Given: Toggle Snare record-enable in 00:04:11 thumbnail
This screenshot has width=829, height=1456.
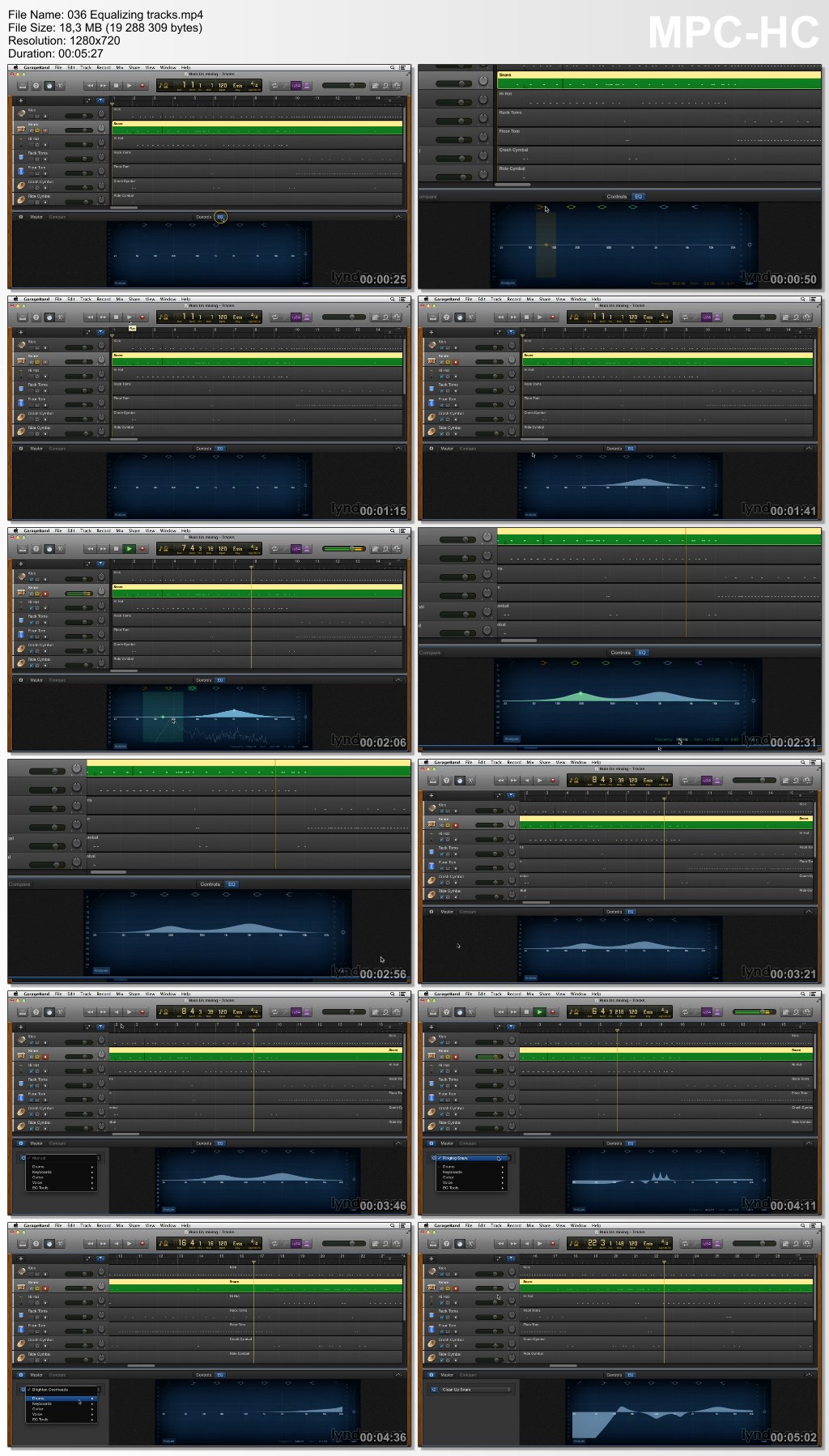Looking at the screenshot, I should [x=455, y=1057].
